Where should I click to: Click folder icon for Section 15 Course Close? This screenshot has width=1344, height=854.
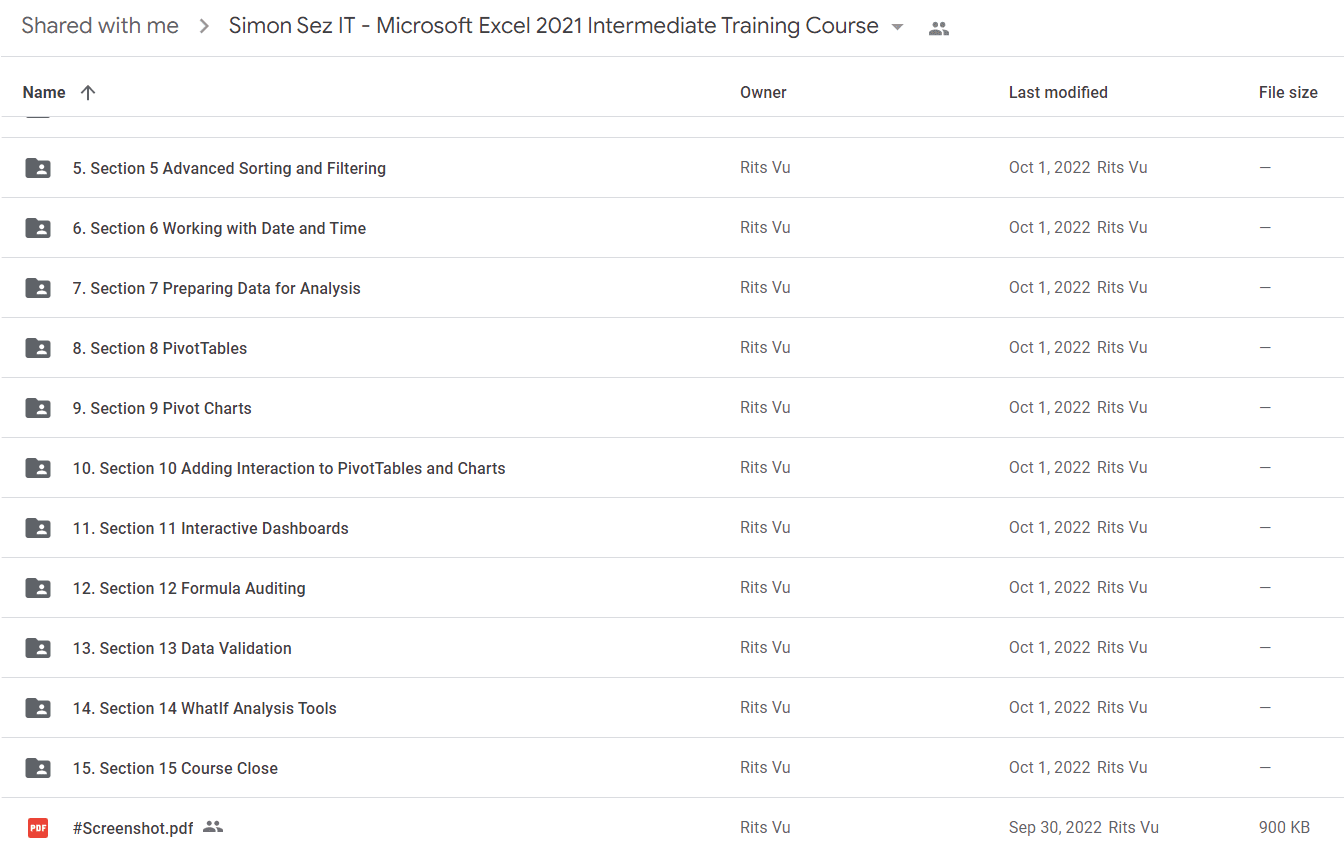pos(38,768)
